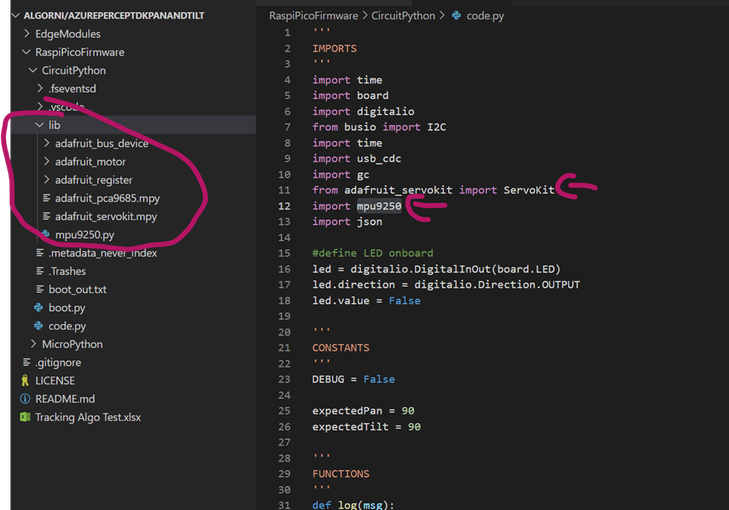
Task: Click code.py in the breadcrumb
Action: pos(485,16)
